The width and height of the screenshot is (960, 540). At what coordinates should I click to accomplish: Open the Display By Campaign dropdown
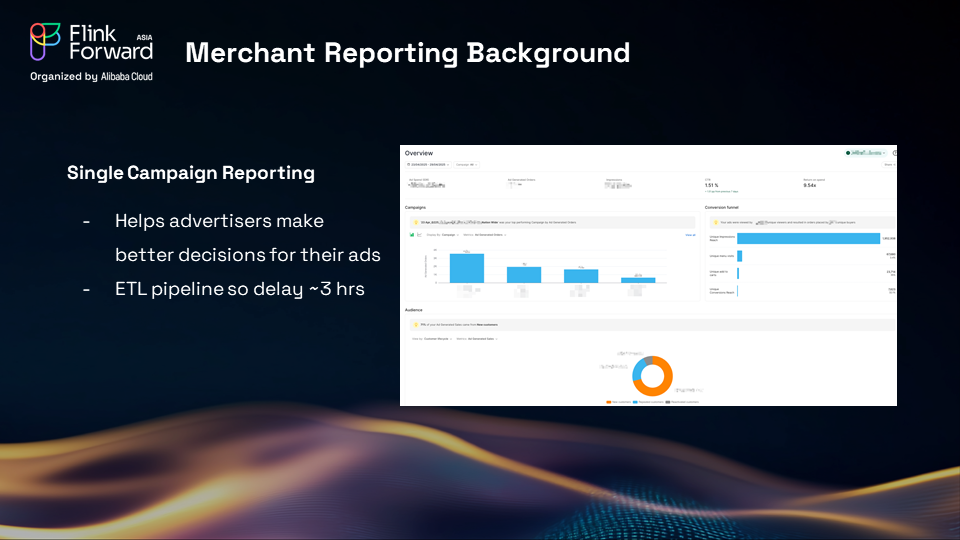[443, 235]
